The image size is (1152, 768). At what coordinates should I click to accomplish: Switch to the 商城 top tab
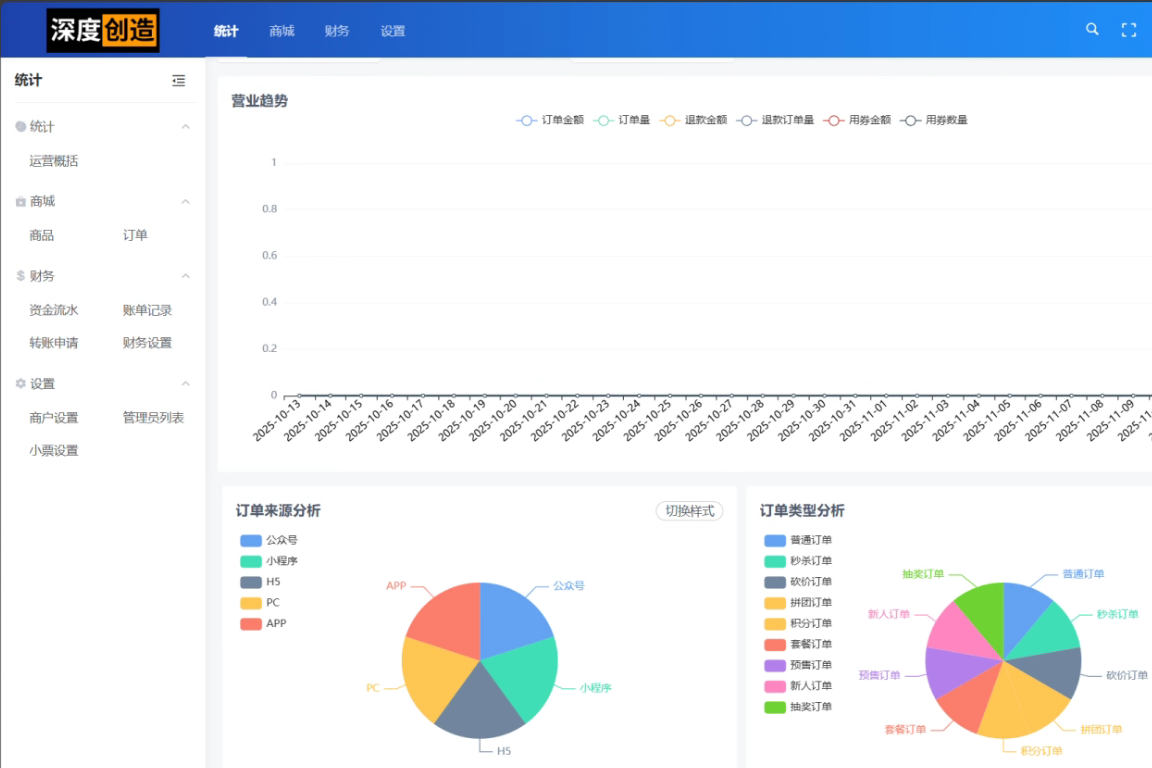[282, 31]
